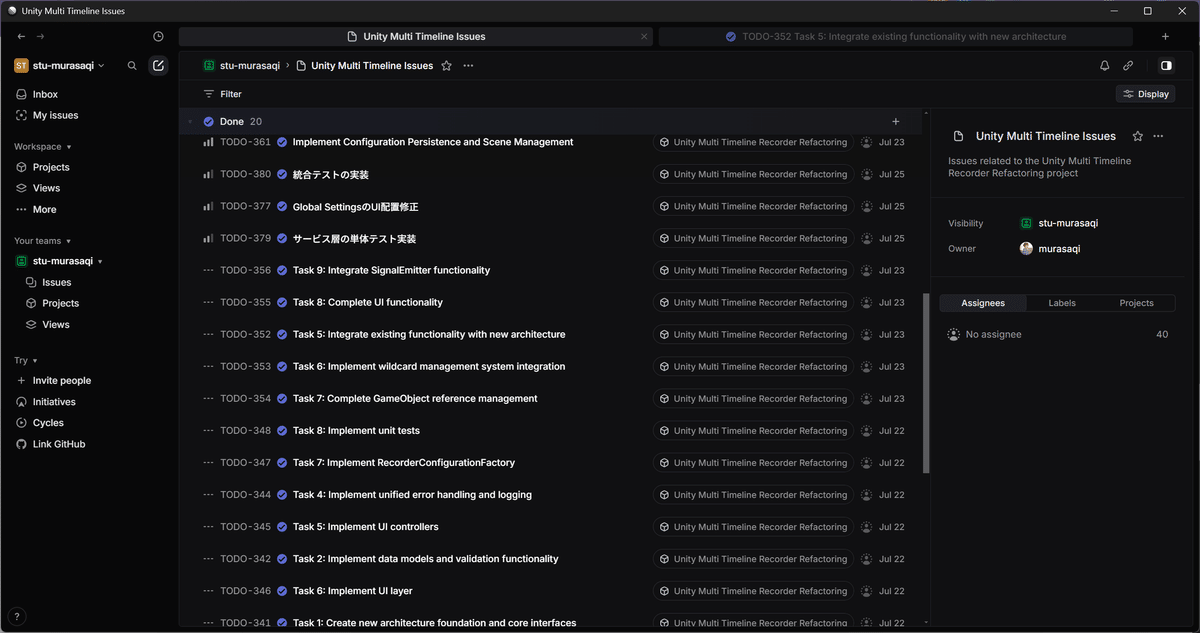
Task: Create a new issue with compose icon
Action: pyautogui.click(x=158, y=66)
